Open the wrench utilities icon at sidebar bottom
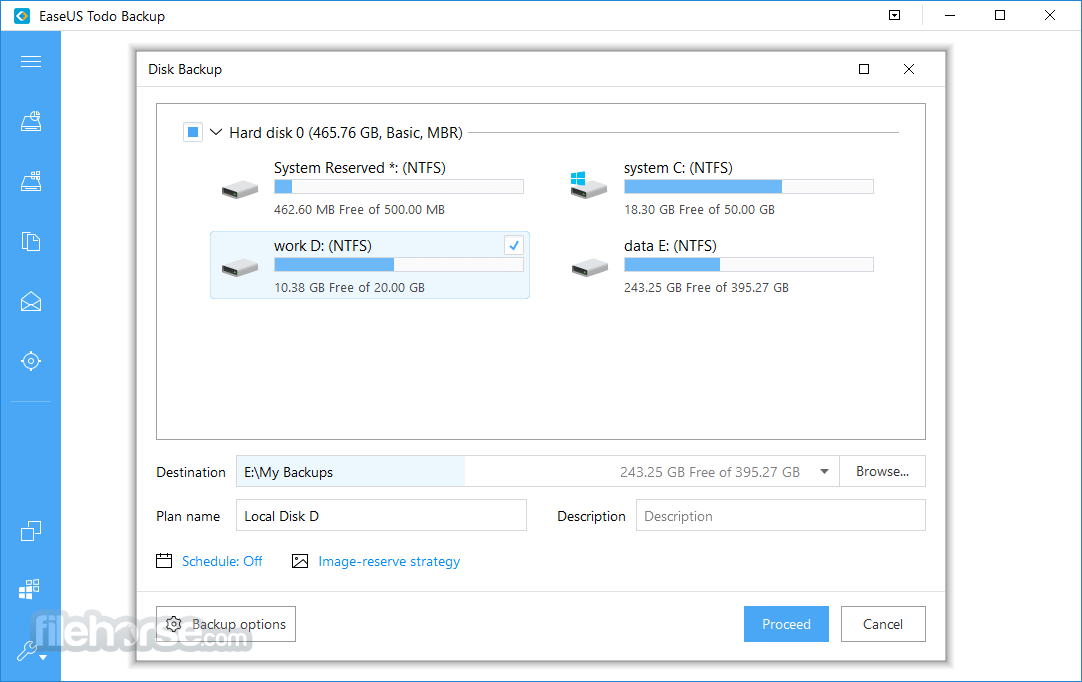The height and width of the screenshot is (682, 1082). coord(27,651)
